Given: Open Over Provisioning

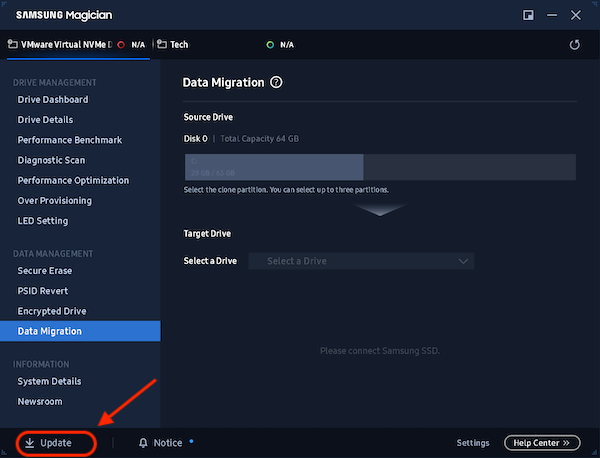Looking at the screenshot, I should click(x=55, y=200).
